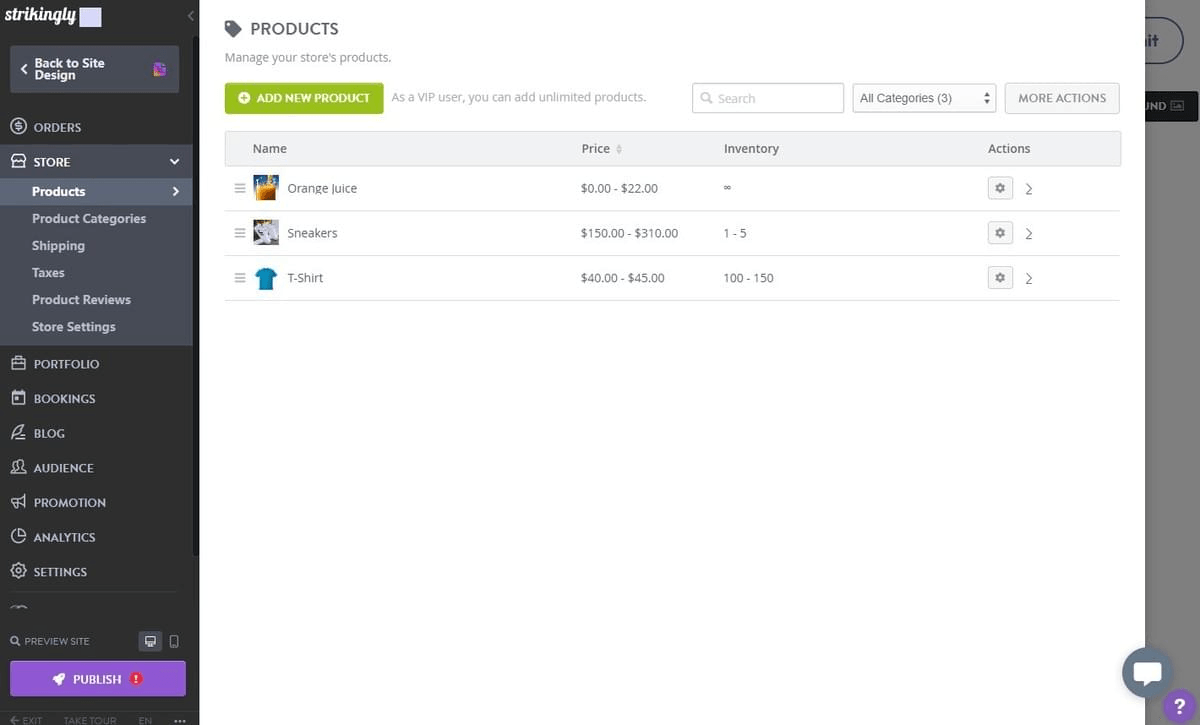Switch to mobile preview icon
Screen dimensions: 1200x725
tap(174, 641)
